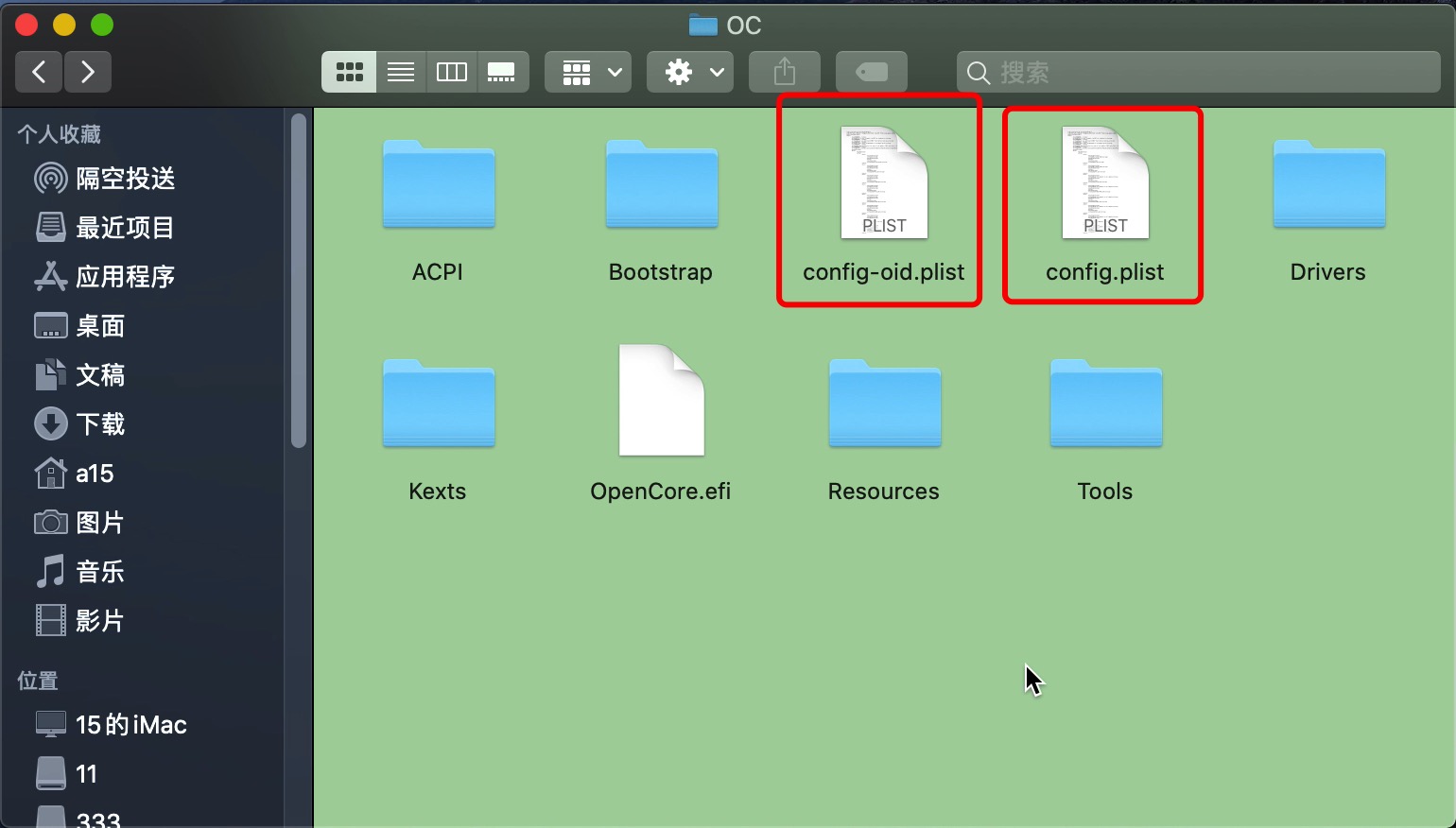Viewport: 1456px width, 828px height.
Task: Click the OpenCore.efi filename label
Action: coord(661,492)
